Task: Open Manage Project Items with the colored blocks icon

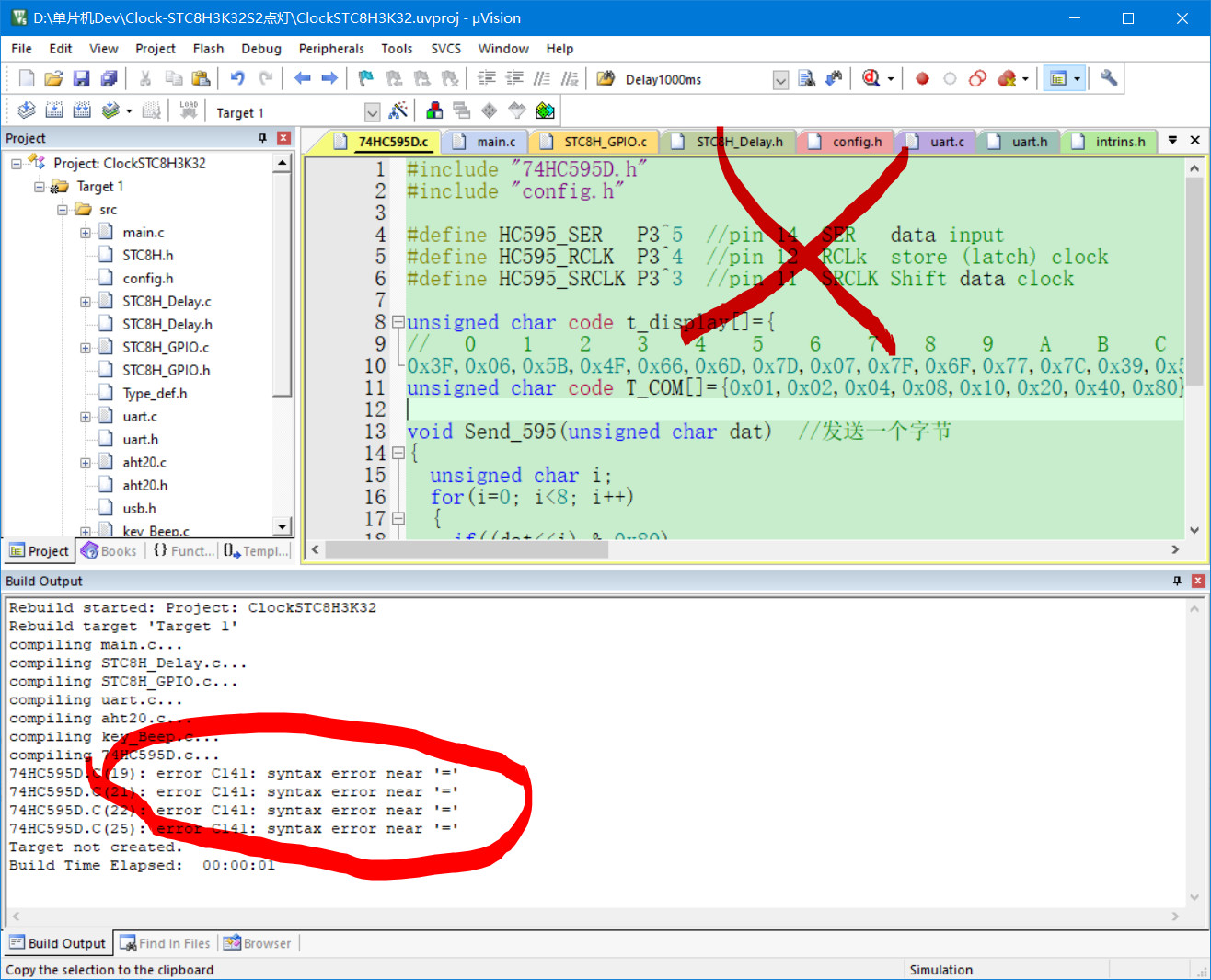Action: [x=434, y=111]
